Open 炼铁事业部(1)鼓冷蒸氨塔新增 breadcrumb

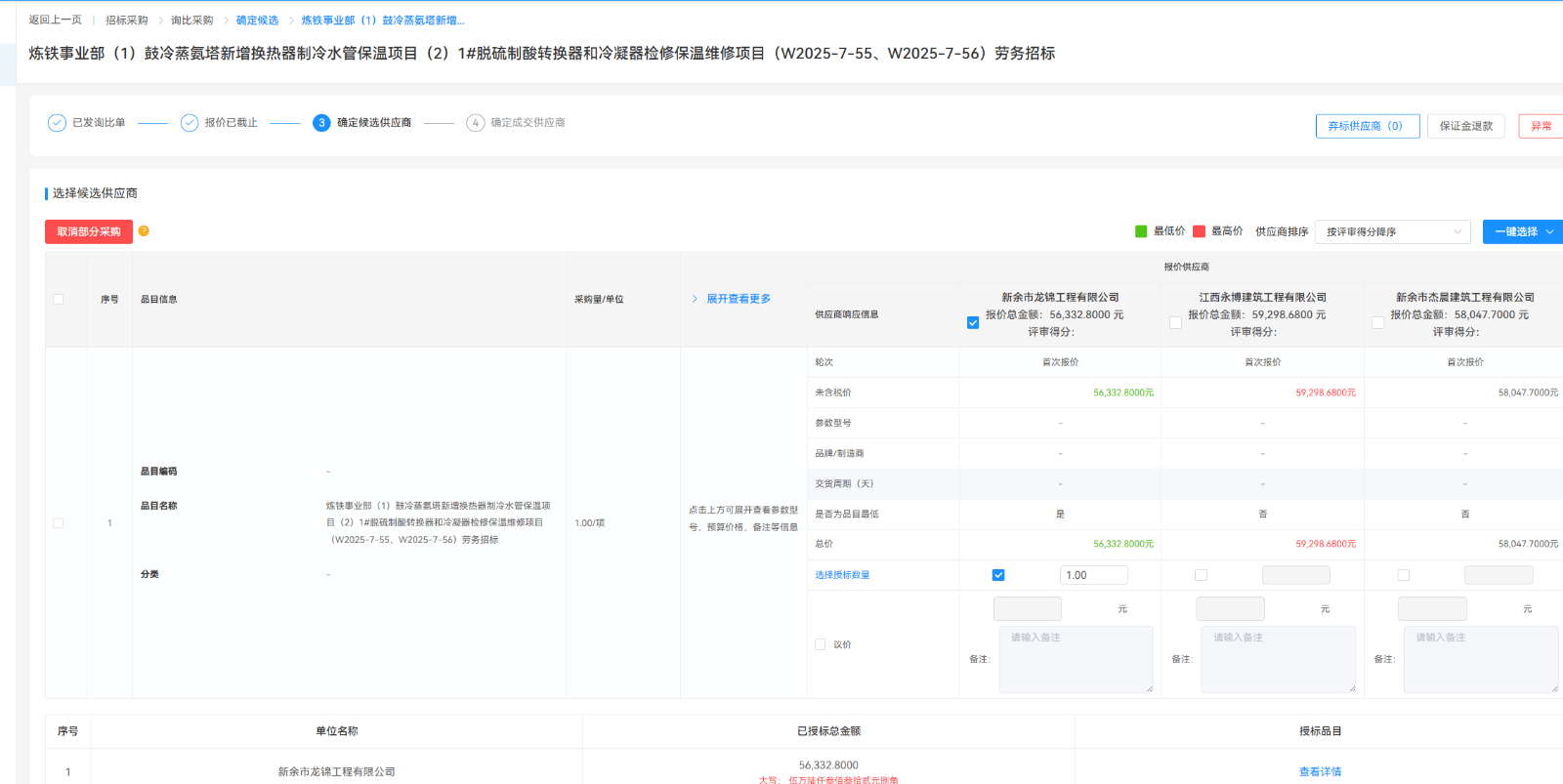(x=383, y=20)
